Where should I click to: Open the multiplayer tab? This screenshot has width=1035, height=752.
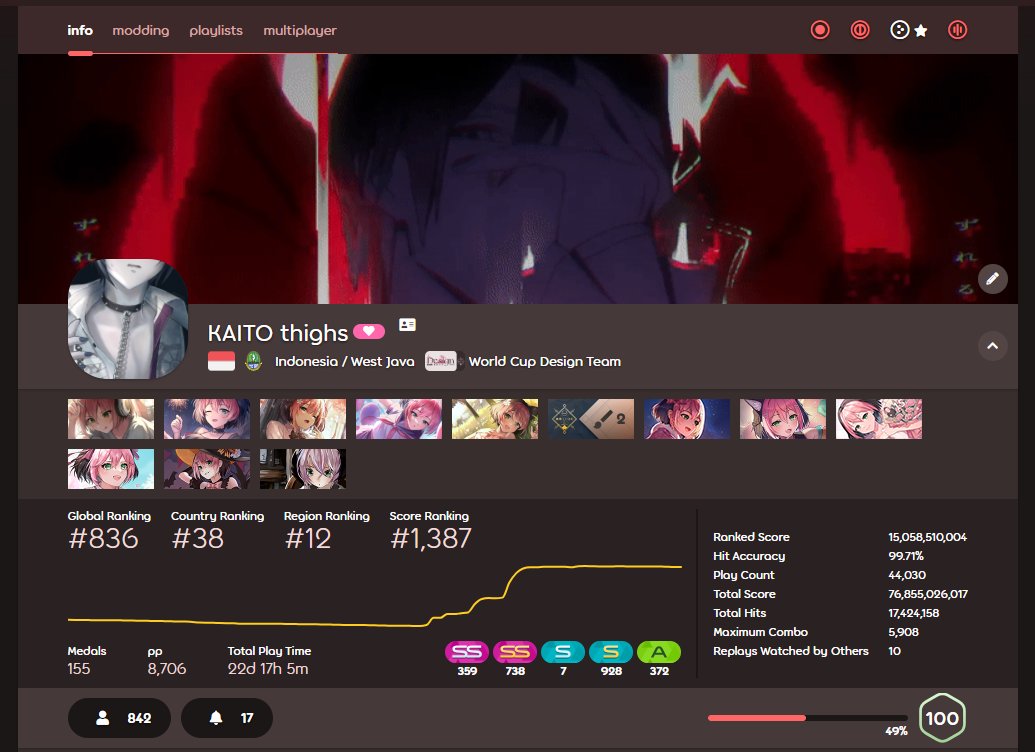point(300,30)
